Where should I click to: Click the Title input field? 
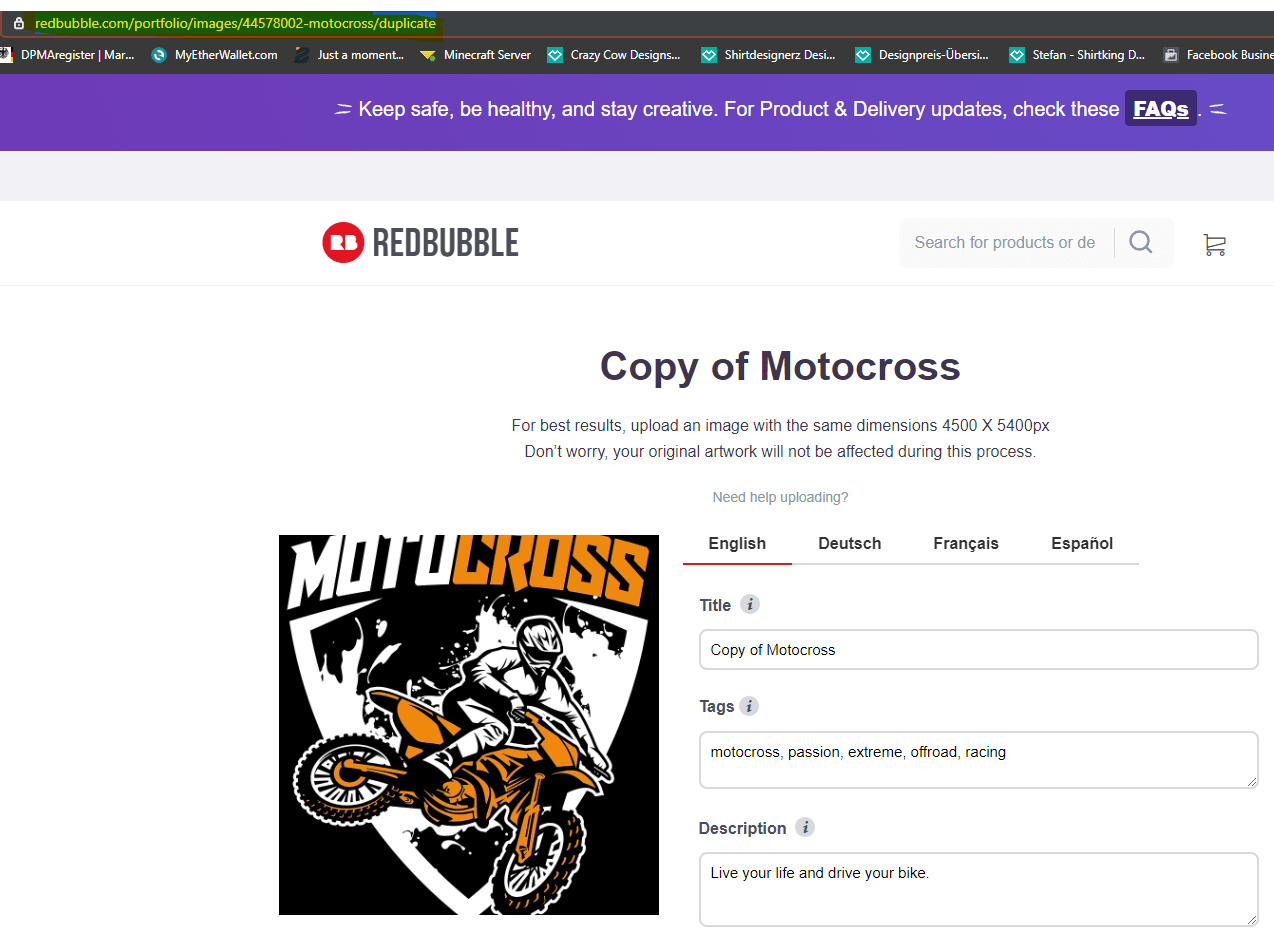[x=978, y=650]
